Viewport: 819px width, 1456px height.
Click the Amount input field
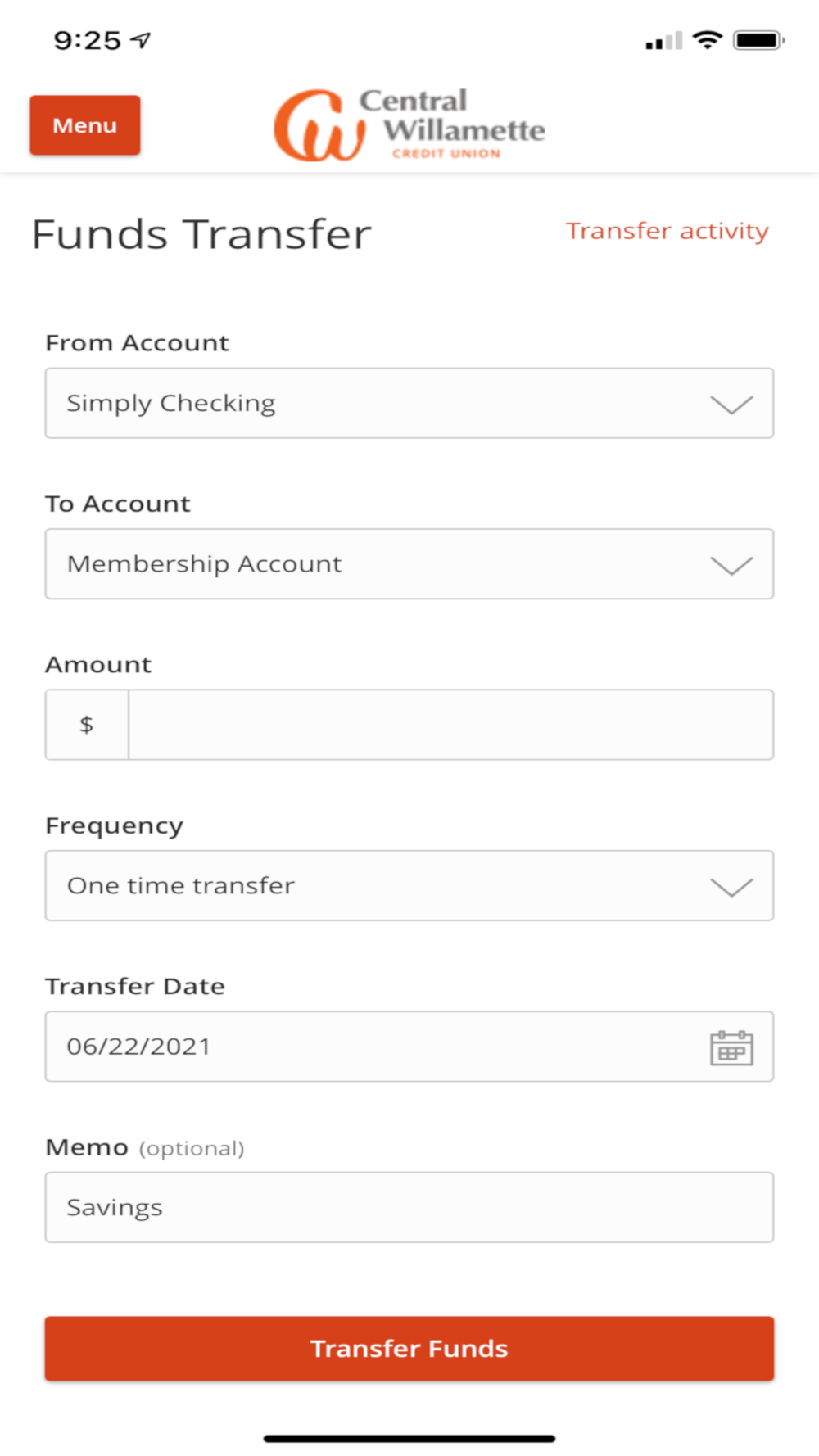(x=450, y=725)
